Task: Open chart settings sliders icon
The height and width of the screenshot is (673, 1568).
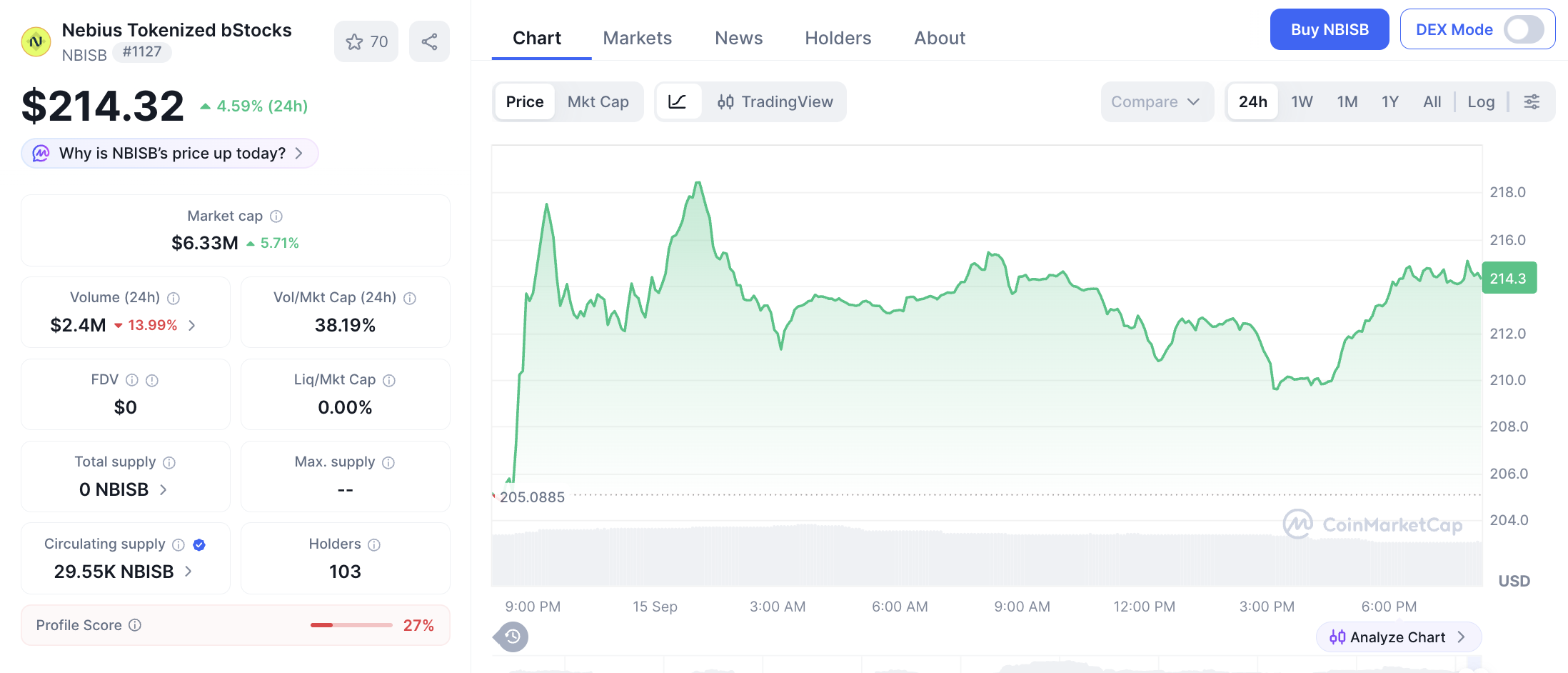Action: (x=1532, y=101)
